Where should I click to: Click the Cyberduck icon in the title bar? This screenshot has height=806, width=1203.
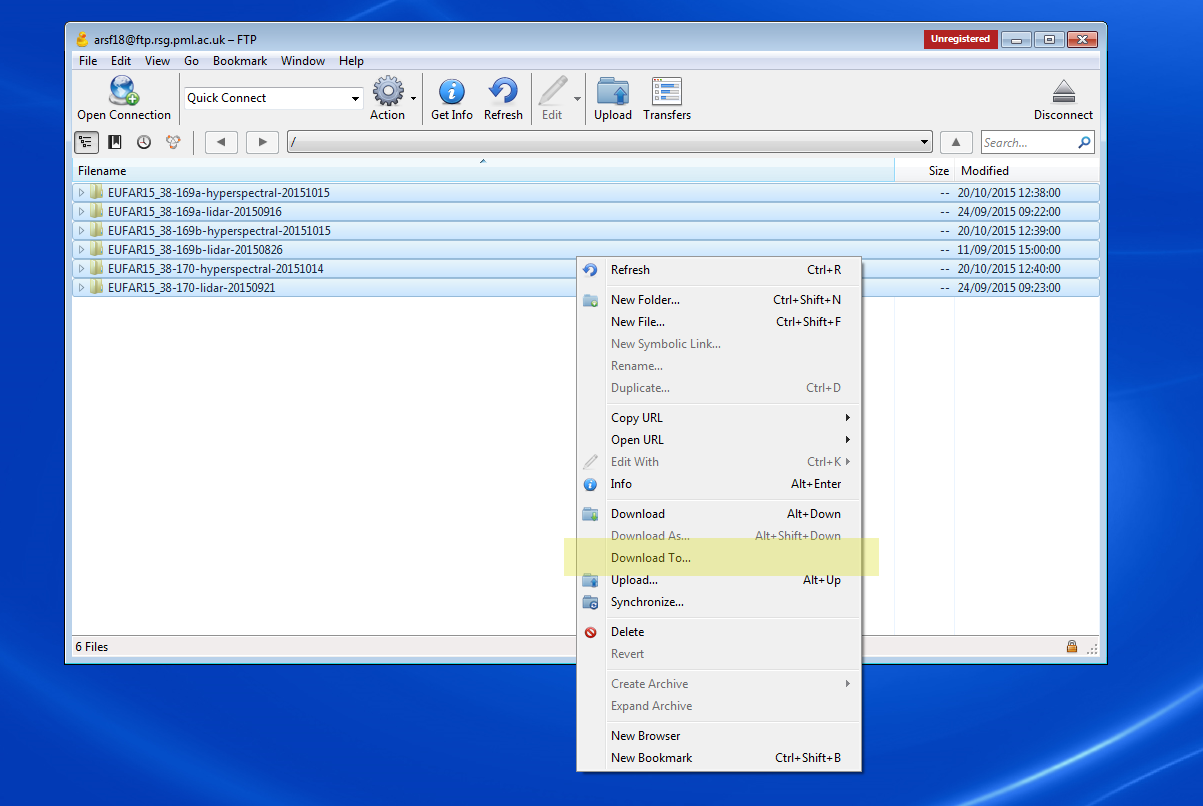(x=82, y=40)
